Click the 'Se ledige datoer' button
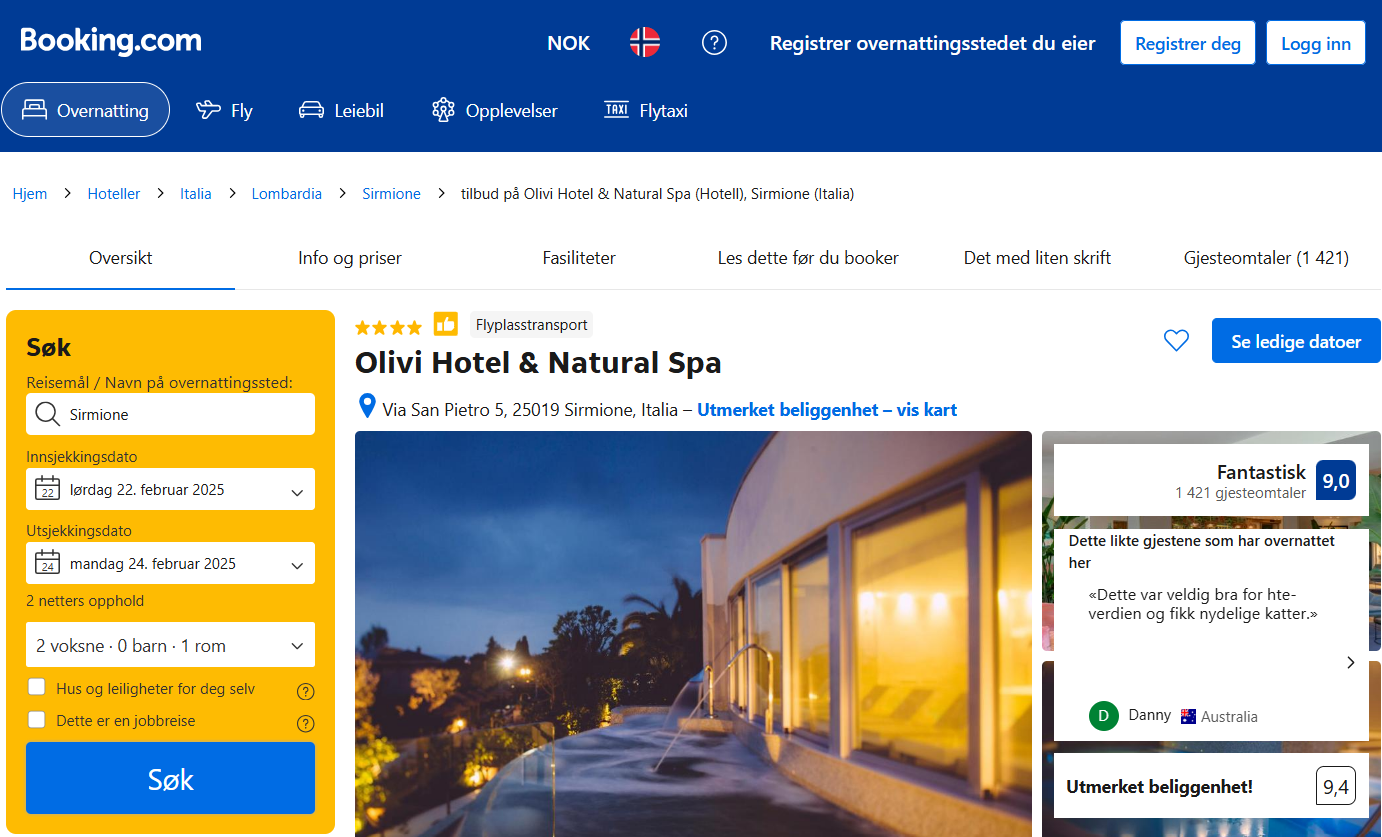The width and height of the screenshot is (1382, 837). [1295, 341]
